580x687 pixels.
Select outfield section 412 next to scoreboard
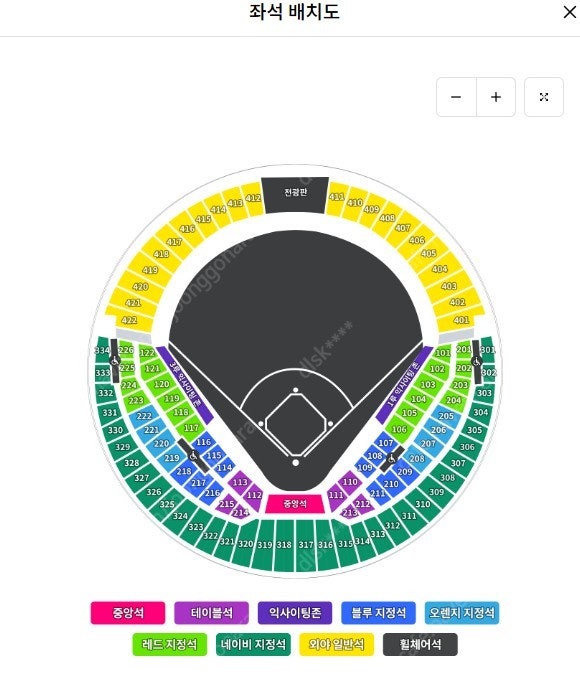(x=253, y=199)
